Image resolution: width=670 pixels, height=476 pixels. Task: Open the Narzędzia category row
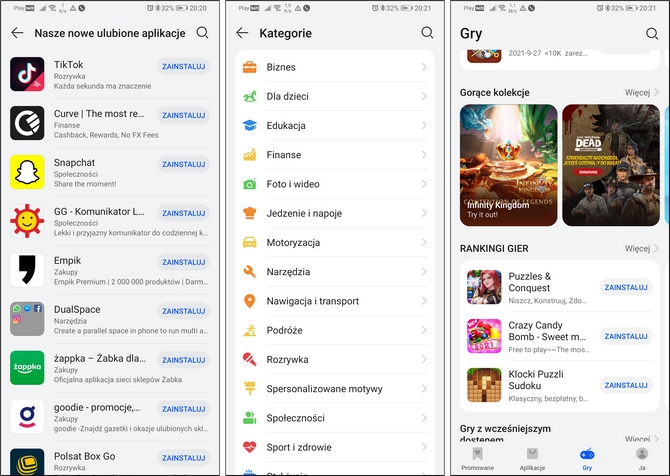coord(335,272)
